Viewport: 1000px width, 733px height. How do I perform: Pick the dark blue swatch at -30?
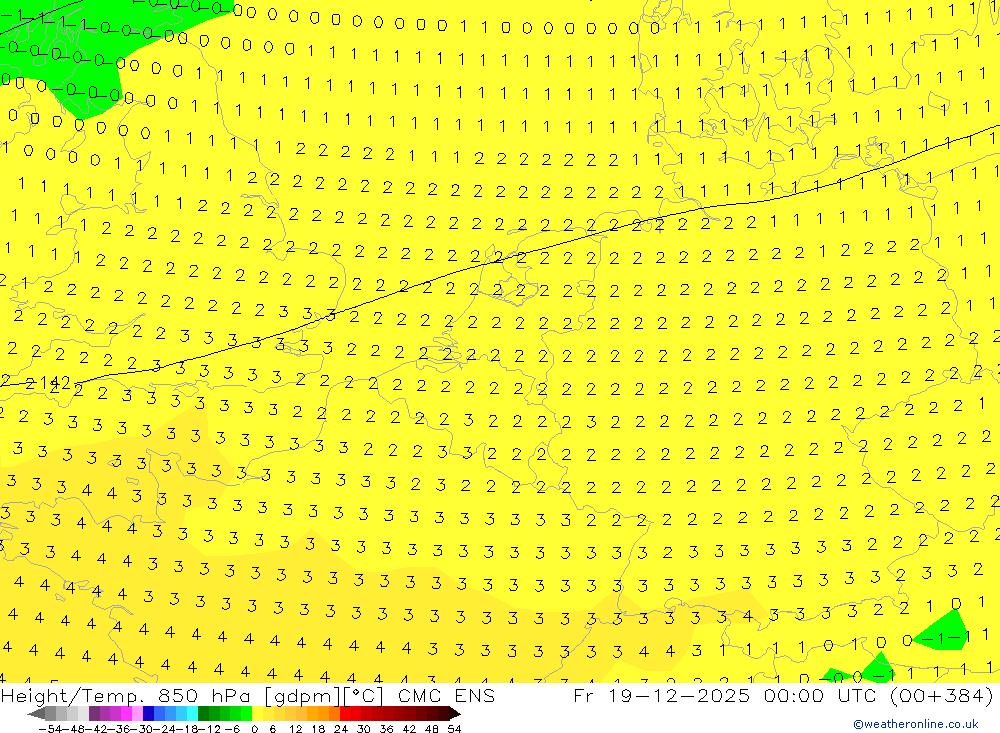[x=148, y=713]
